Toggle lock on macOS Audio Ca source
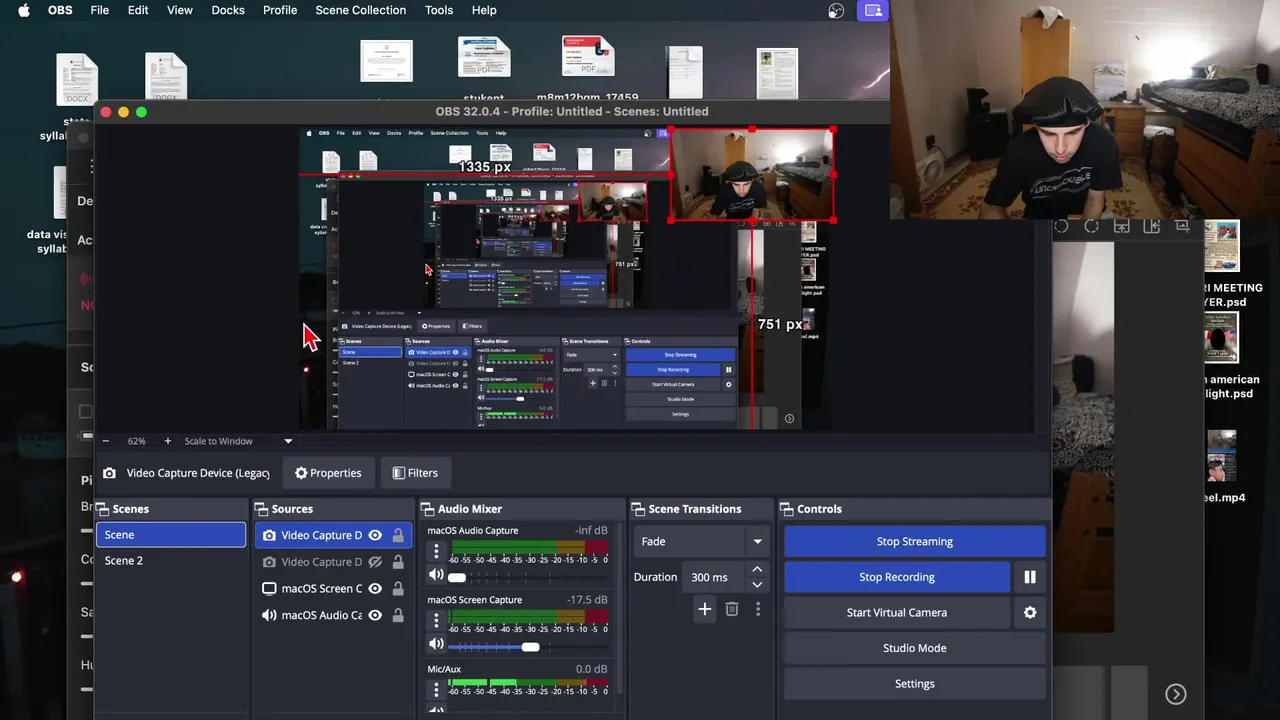 398,615
